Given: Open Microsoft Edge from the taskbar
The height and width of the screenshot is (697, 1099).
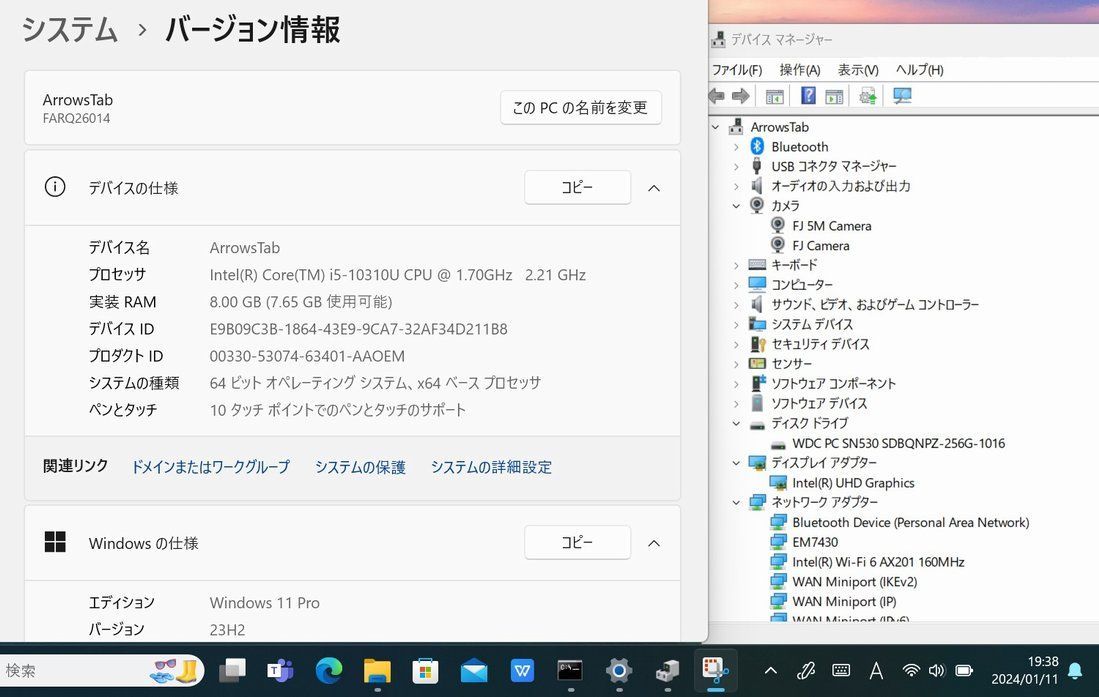Looking at the screenshot, I should pyautogui.click(x=329, y=670).
